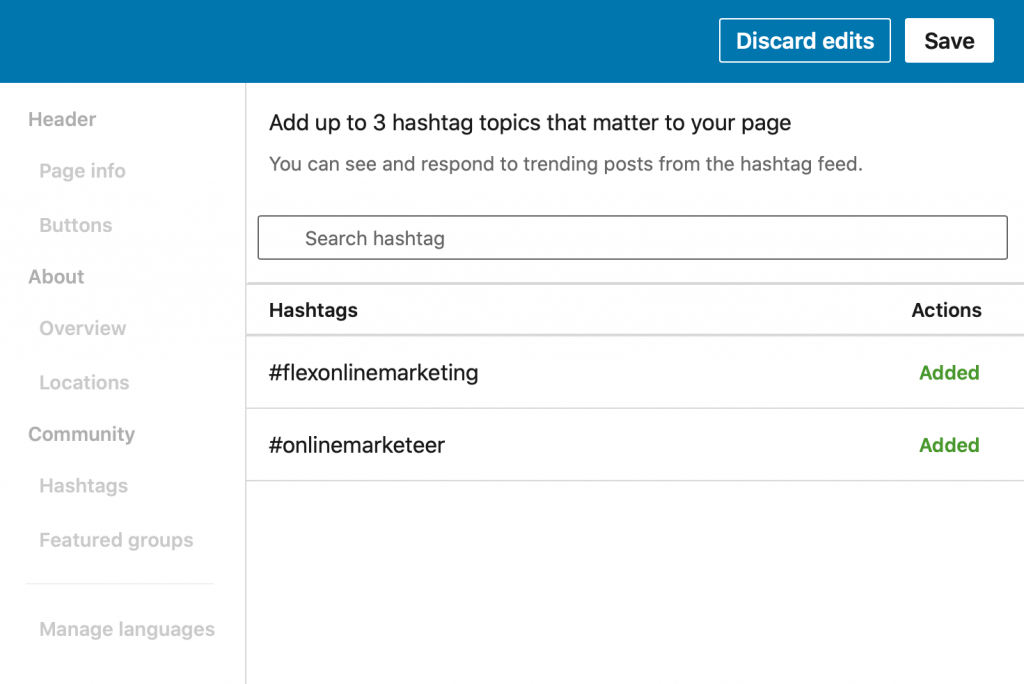
Task: Toggle Added status for #onlinemarketeer
Action: tap(948, 445)
